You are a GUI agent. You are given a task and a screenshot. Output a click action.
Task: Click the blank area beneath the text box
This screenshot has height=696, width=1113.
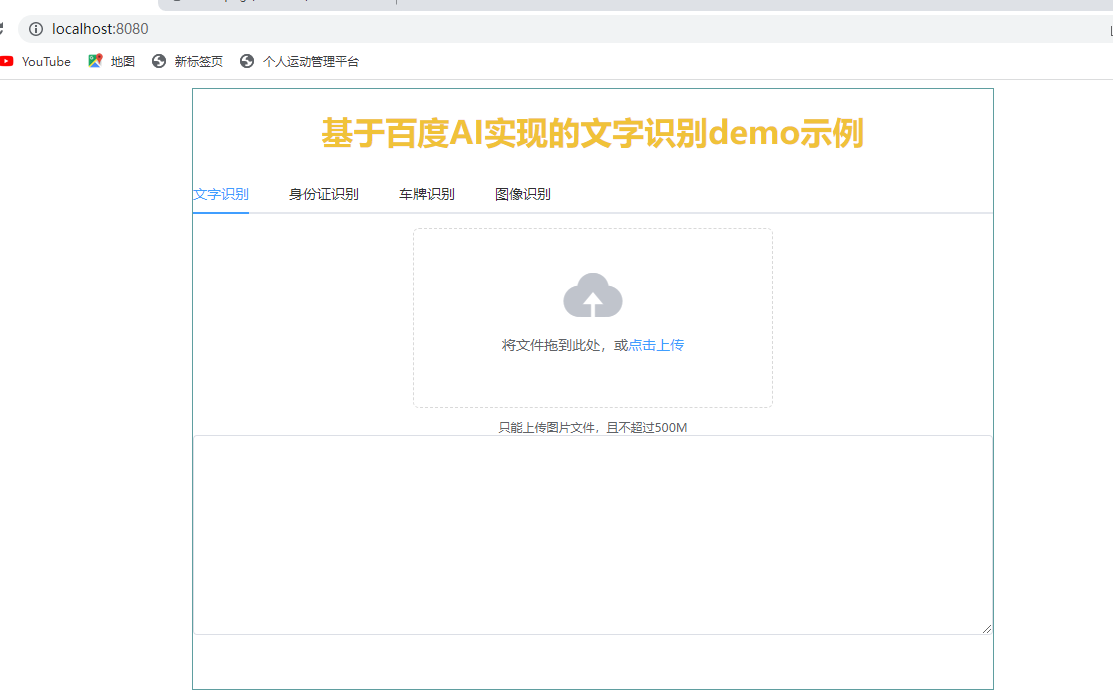592,661
